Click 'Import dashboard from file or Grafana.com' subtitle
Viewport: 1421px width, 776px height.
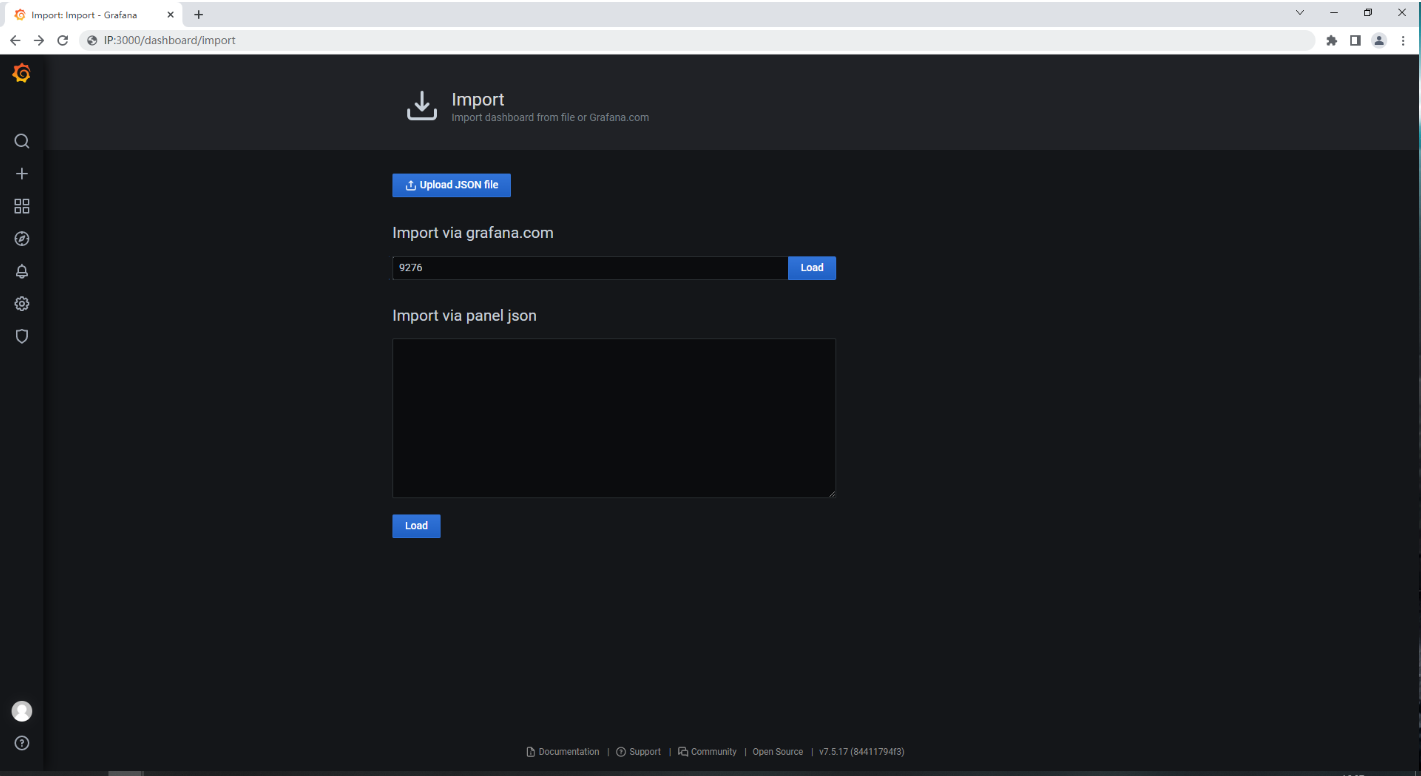[x=550, y=118]
